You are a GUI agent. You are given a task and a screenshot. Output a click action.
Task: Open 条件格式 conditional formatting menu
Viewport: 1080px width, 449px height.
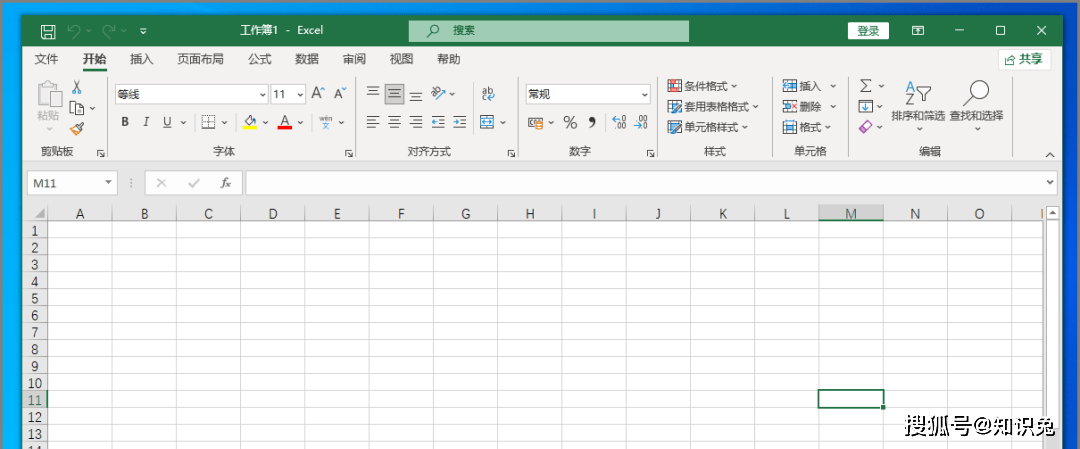point(703,86)
